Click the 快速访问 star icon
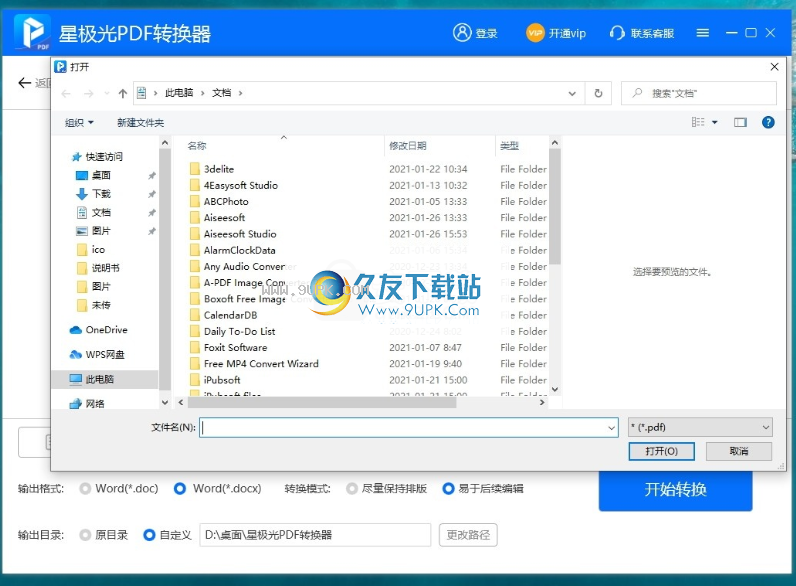Image resolution: width=796 pixels, height=586 pixels. pos(77,157)
